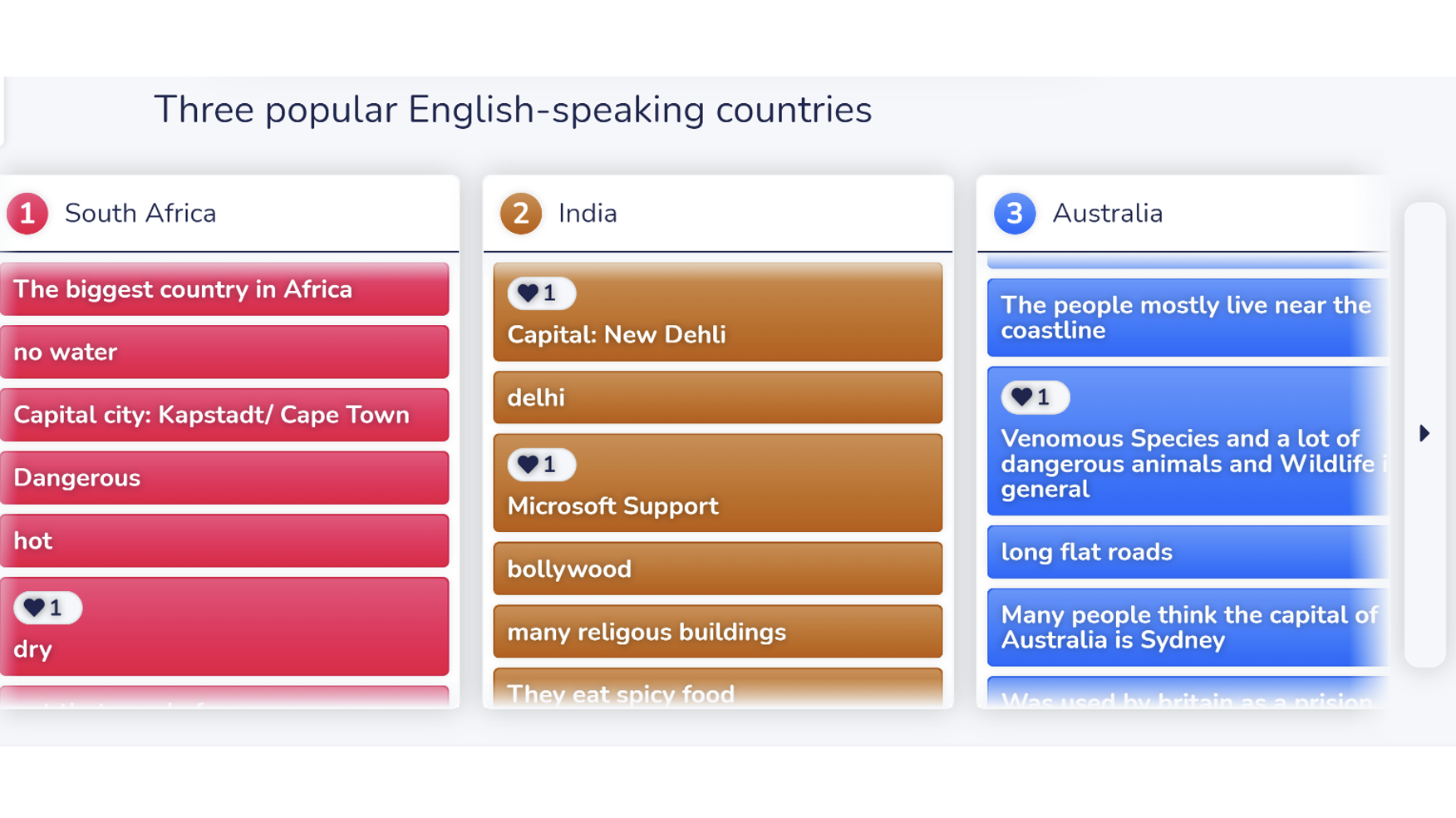This screenshot has width=1456, height=818.
Task: Open the 'bollywood' card
Action: click(x=717, y=569)
